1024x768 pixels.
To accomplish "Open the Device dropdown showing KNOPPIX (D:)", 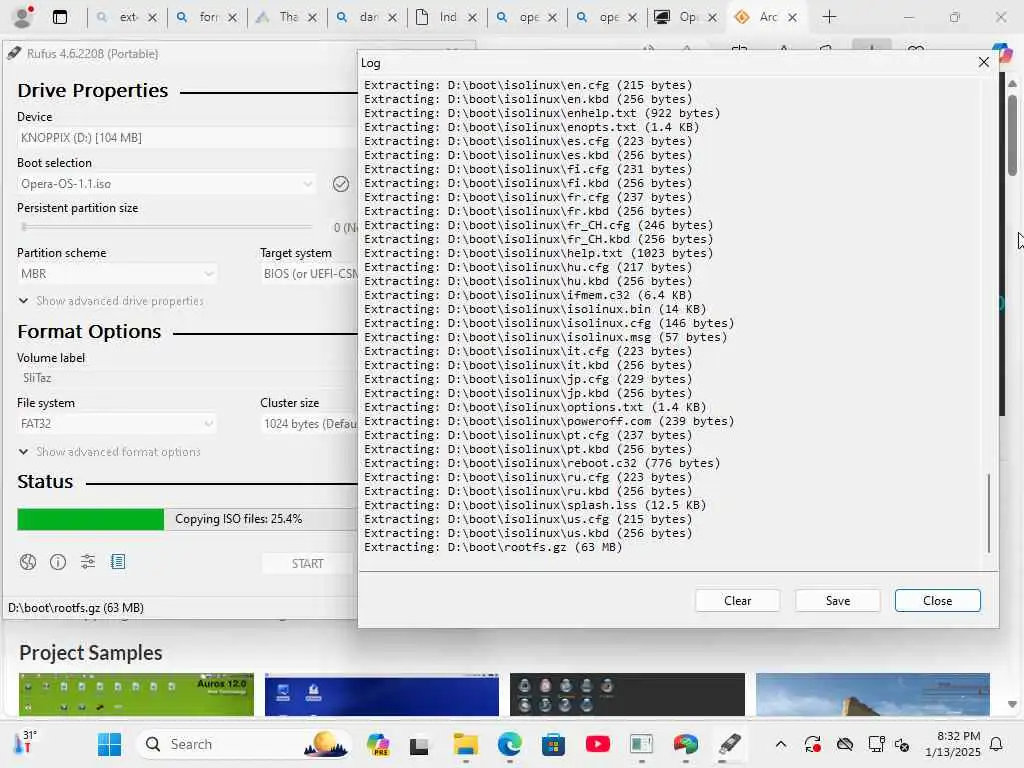I will [x=188, y=138].
